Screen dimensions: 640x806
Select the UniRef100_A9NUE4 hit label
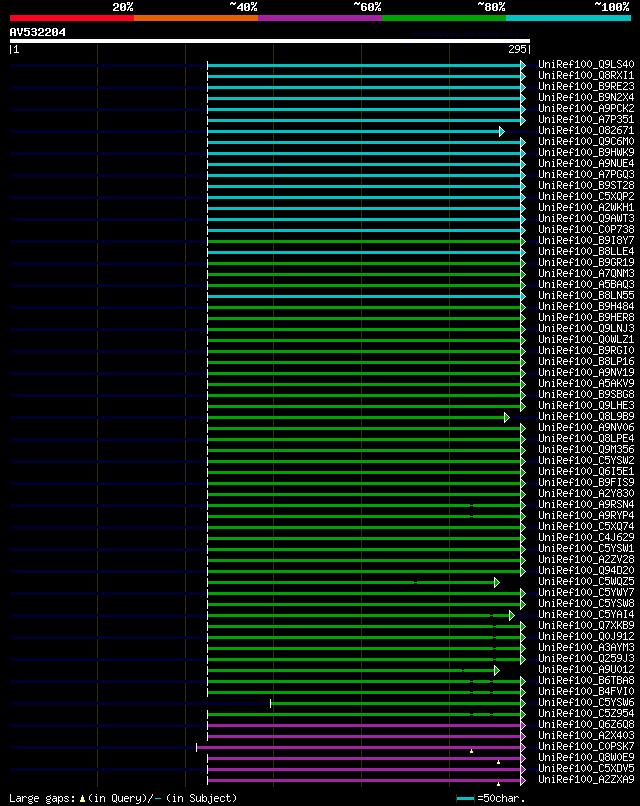[586, 164]
